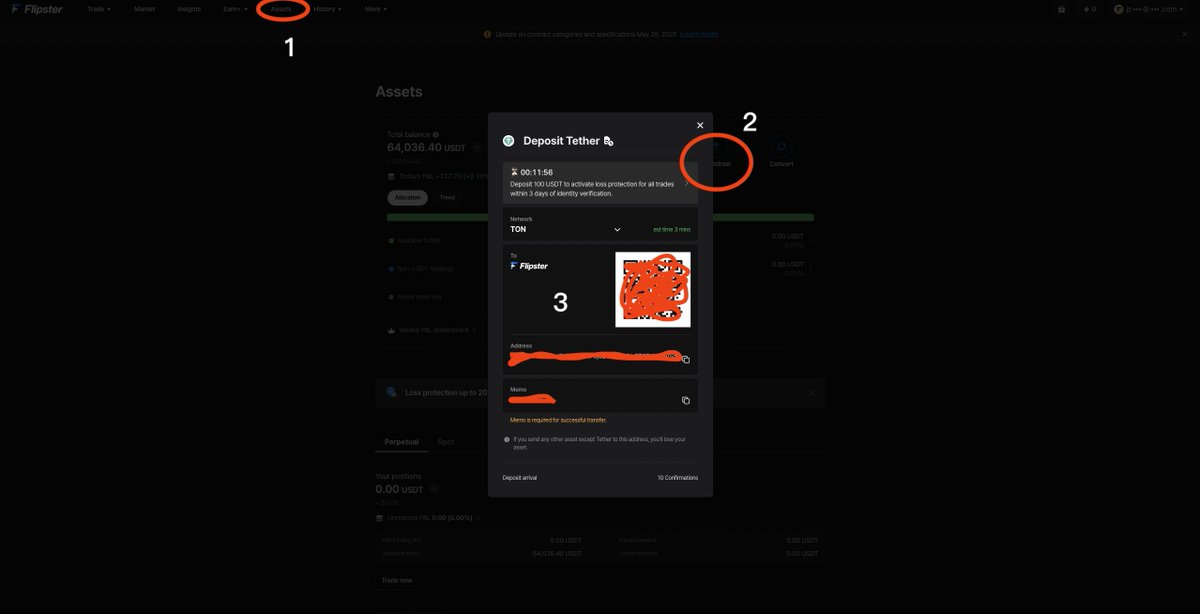Screen dimensions: 1200x614
Task: Close the Deposit Tether dialog
Action: [x=700, y=125]
